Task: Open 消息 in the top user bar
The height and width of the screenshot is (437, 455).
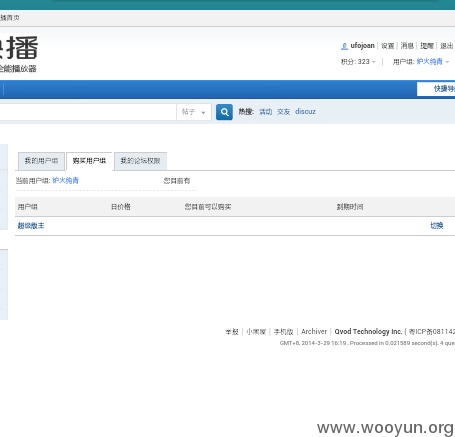Action: [x=407, y=46]
